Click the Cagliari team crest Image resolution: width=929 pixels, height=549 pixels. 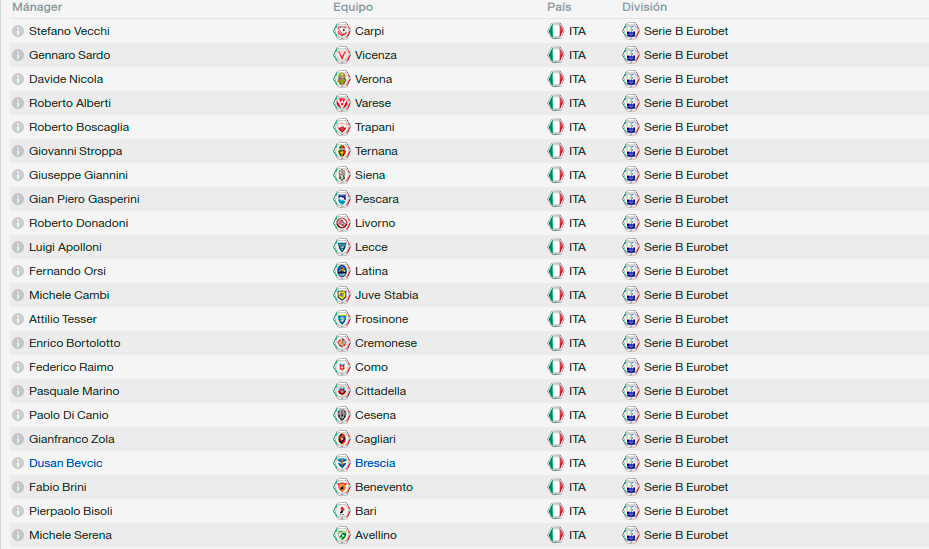coord(341,439)
